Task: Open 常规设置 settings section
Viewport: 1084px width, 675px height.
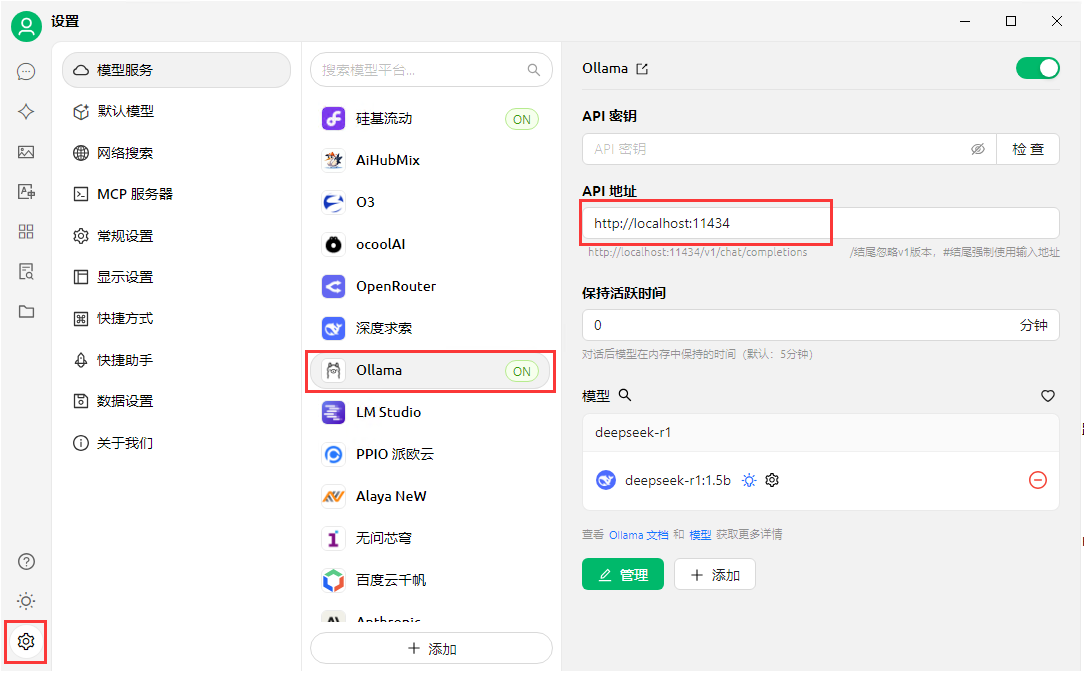Action: [x=176, y=236]
